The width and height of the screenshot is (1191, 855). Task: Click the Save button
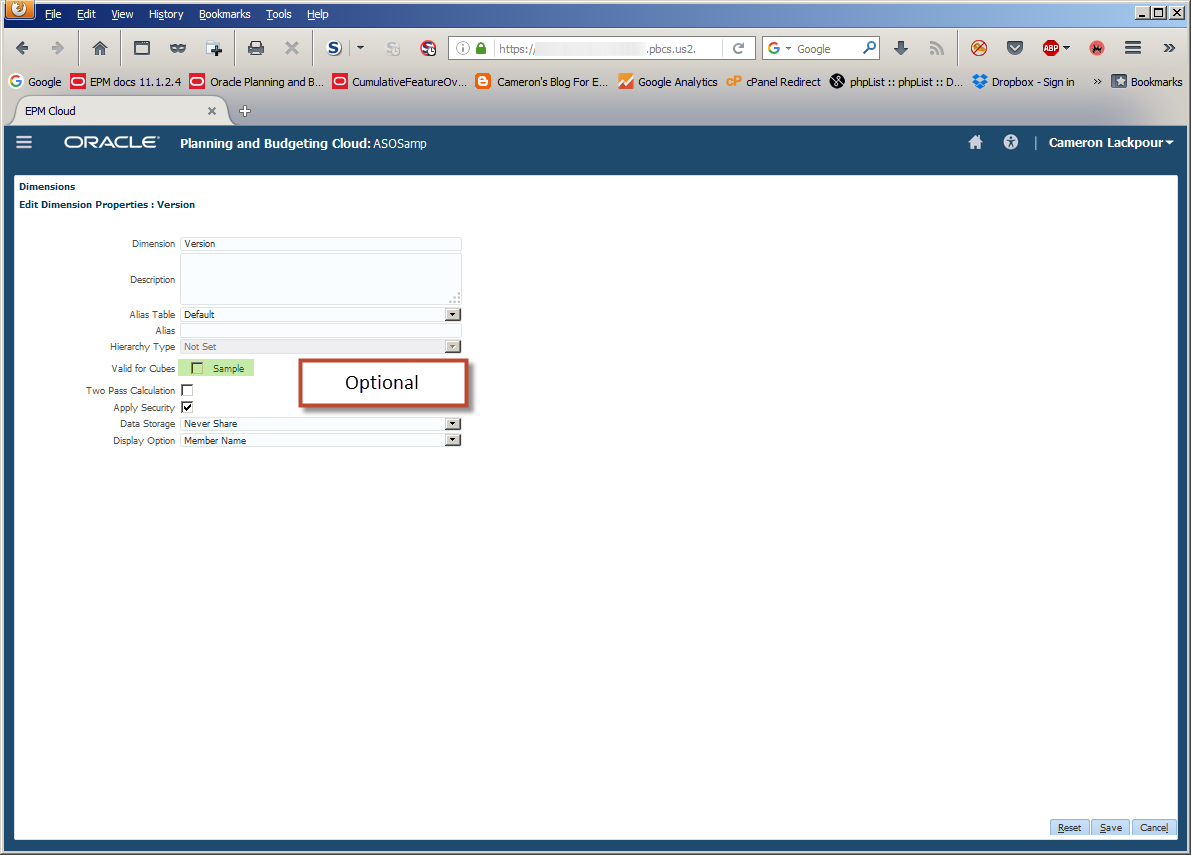coord(1110,828)
